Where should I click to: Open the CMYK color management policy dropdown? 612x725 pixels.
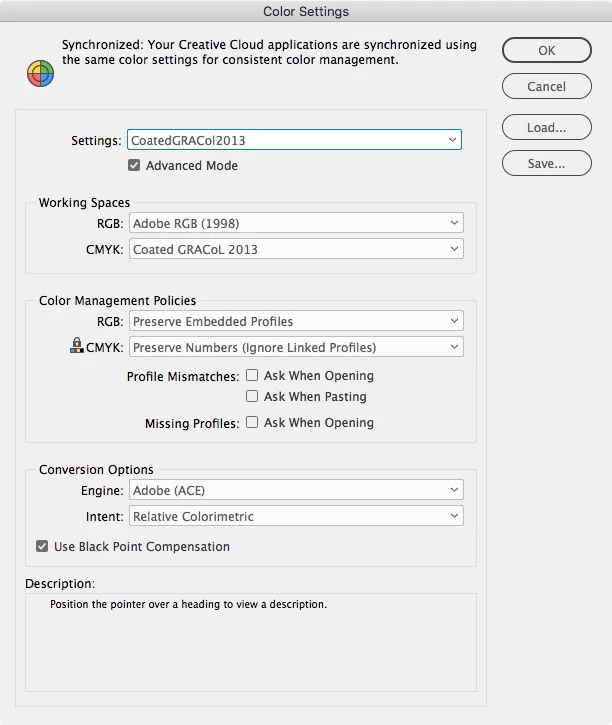click(296, 347)
